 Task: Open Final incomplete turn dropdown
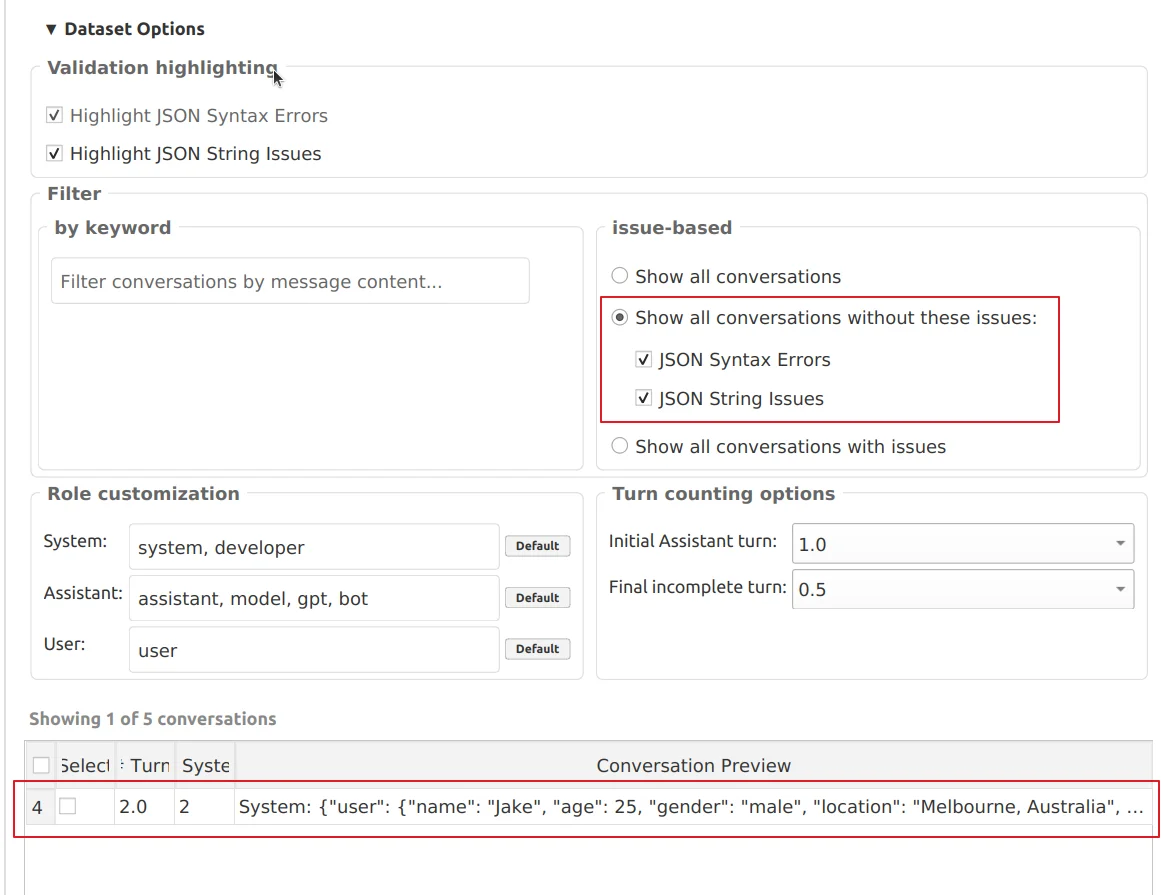click(963, 588)
